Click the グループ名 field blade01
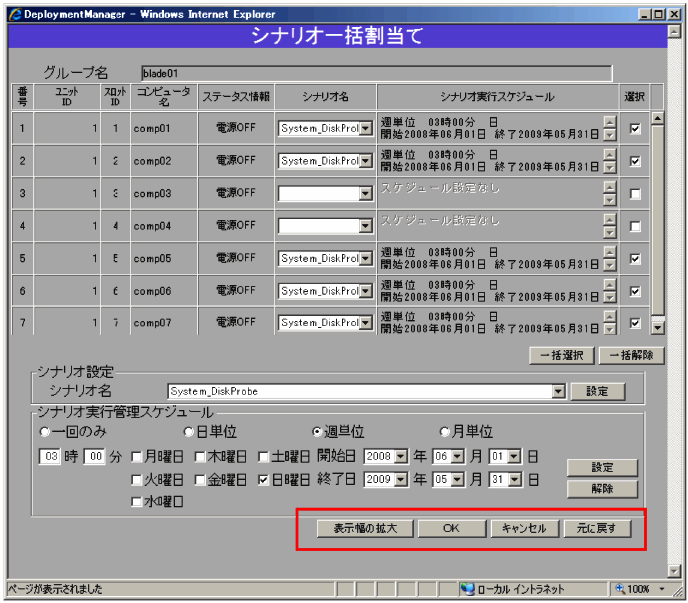688x603 pixels. pos(376,73)
